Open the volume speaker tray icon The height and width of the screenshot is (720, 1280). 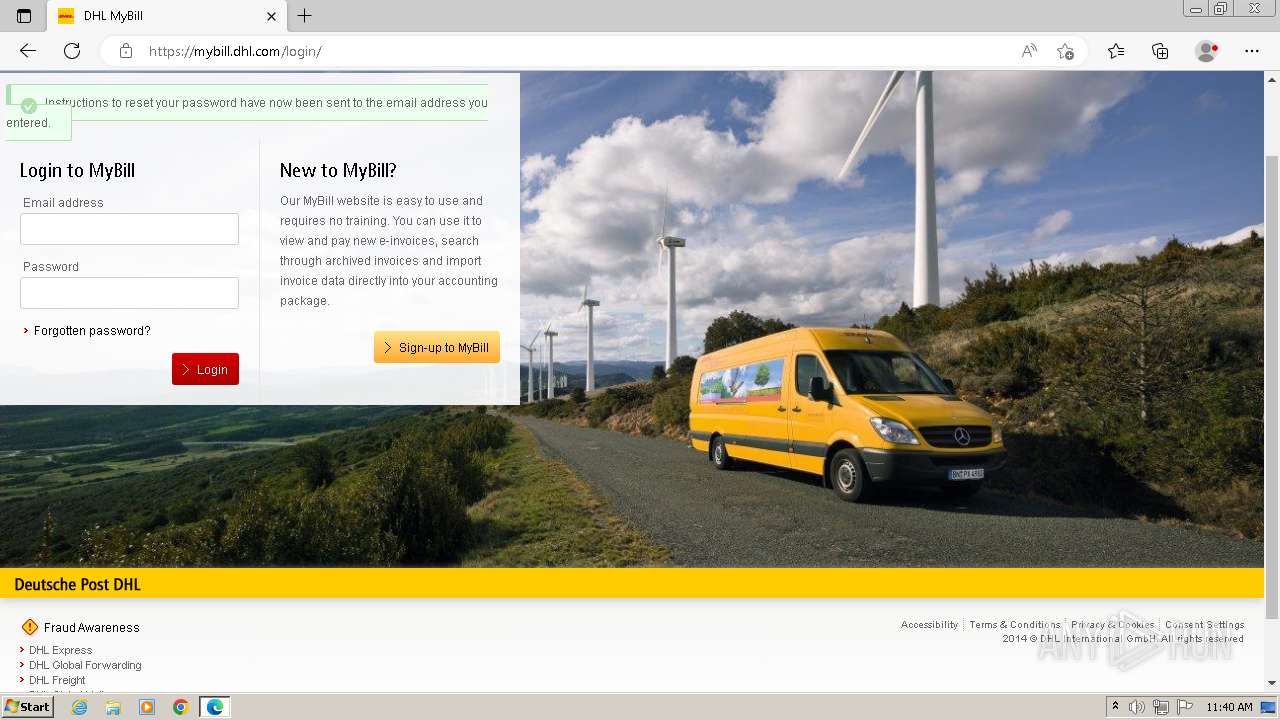pos(1137,707)
